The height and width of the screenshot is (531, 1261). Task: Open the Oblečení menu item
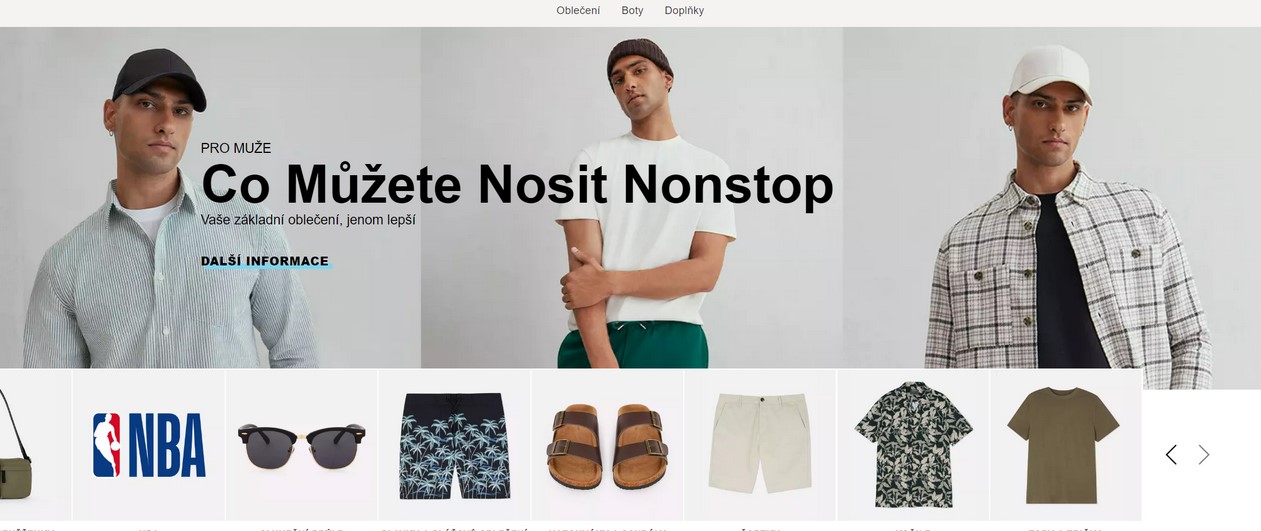(578, 11)
